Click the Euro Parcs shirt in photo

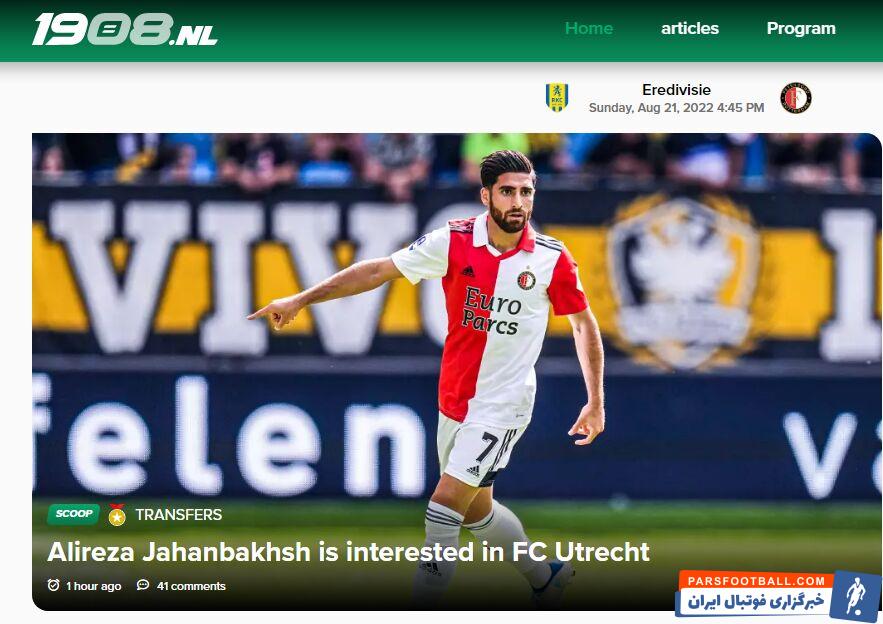(489, 321)
